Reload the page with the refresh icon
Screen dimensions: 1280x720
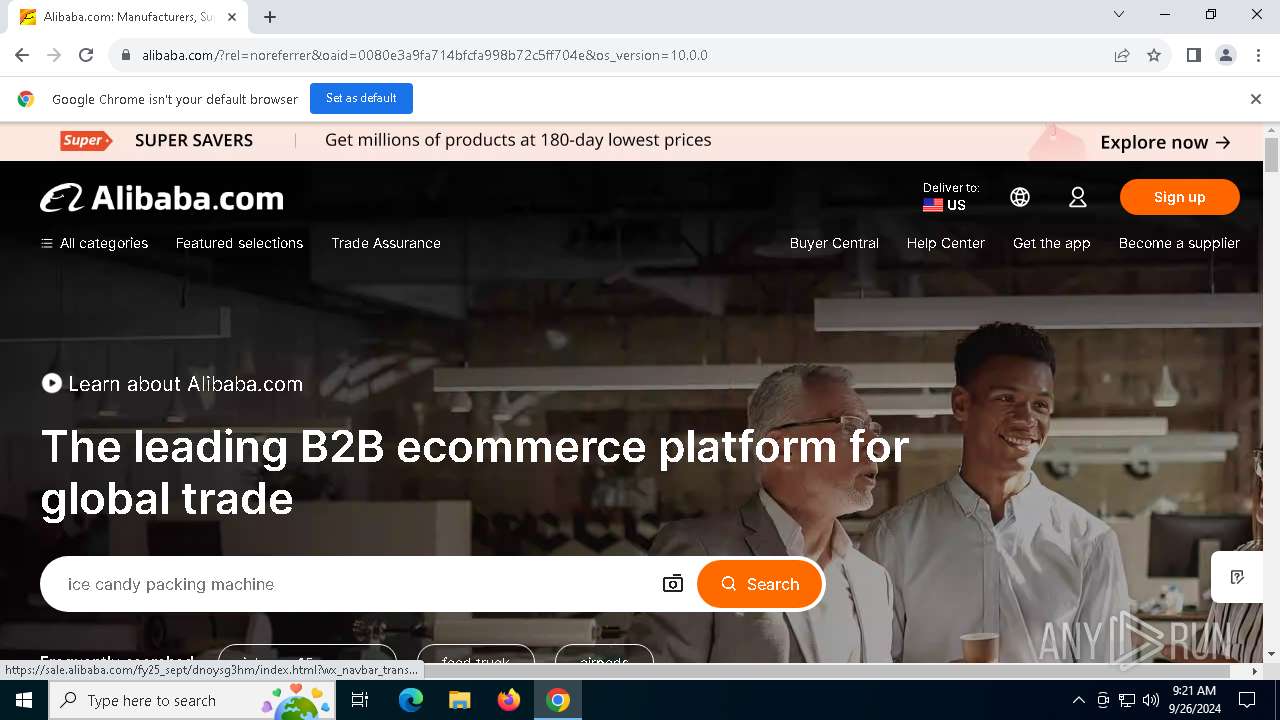coord(86,55)
